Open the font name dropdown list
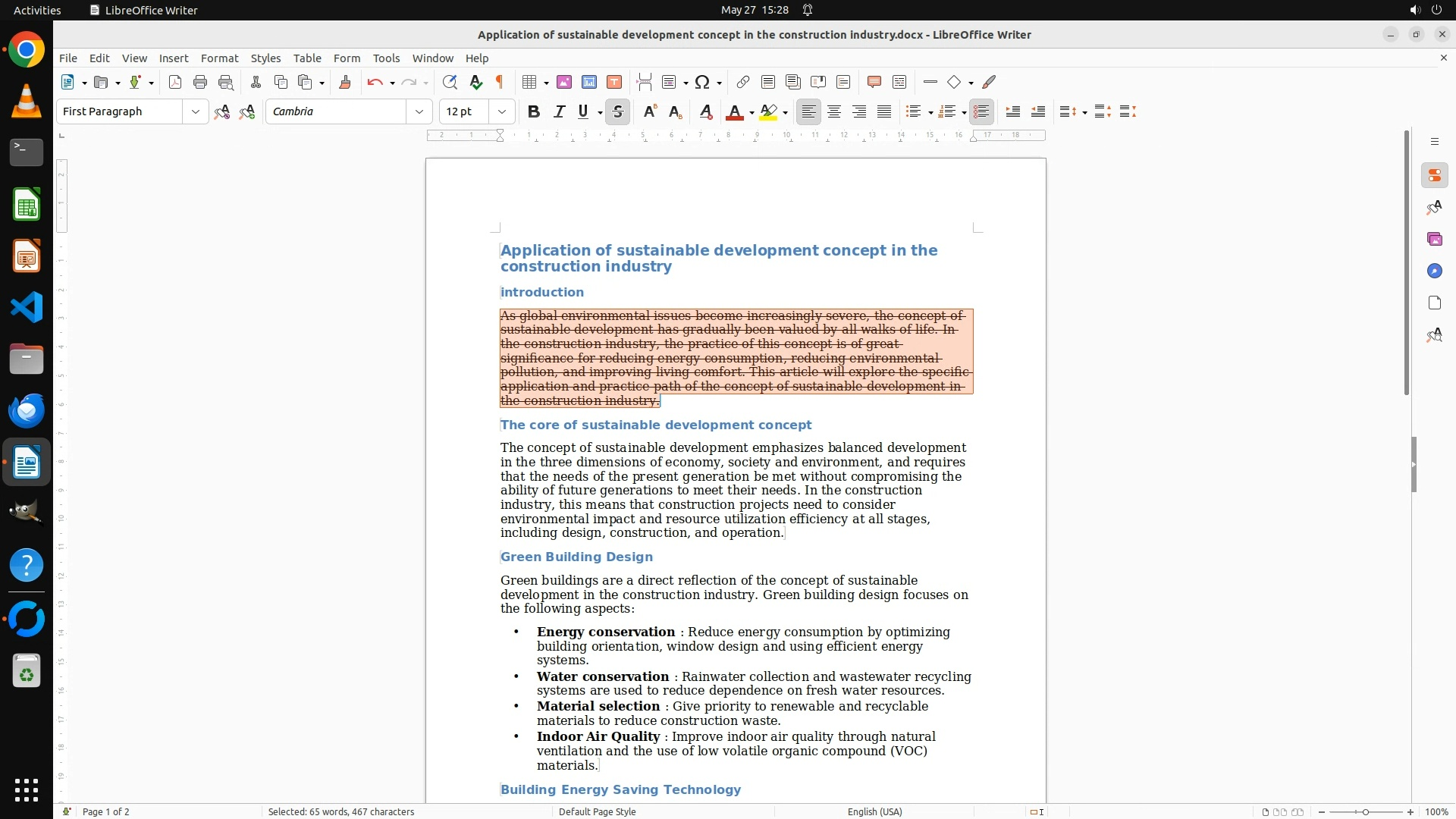This screenshot has width=1456, height=819. pos(419,111)
